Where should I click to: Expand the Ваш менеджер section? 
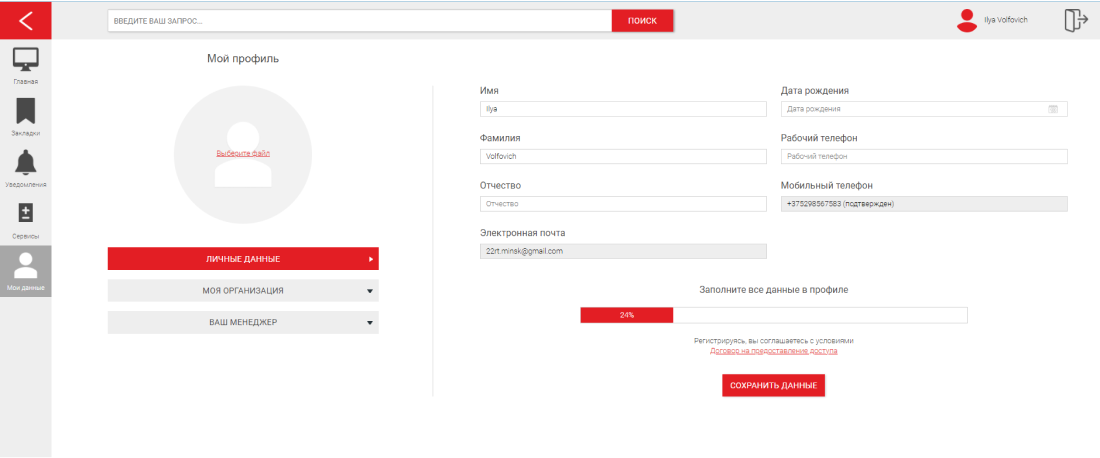pyautogui.click(x=243, y=323)
